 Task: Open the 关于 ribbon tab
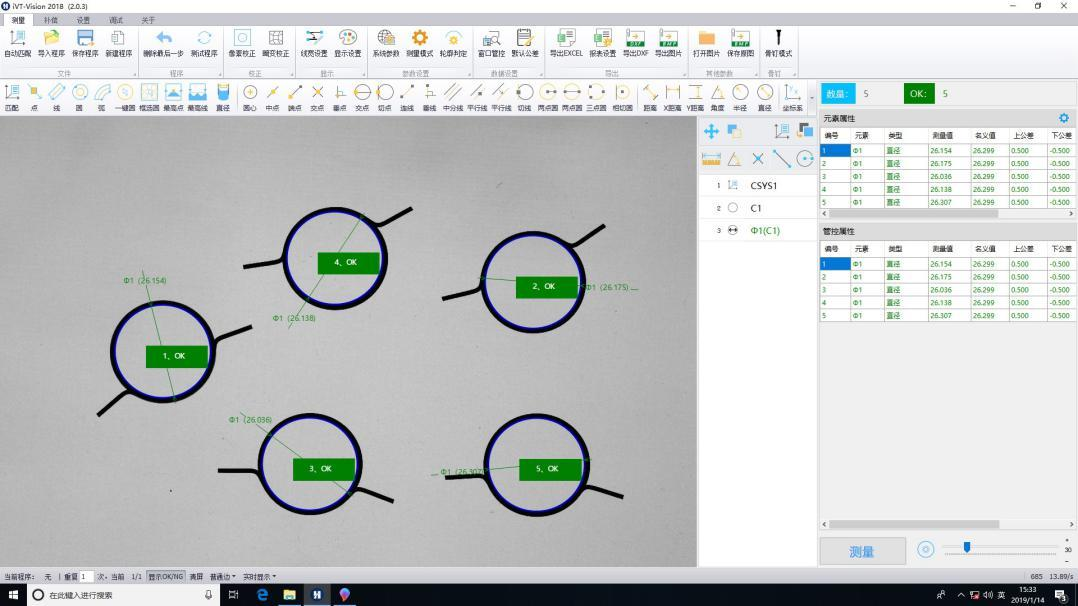(148, 20)
